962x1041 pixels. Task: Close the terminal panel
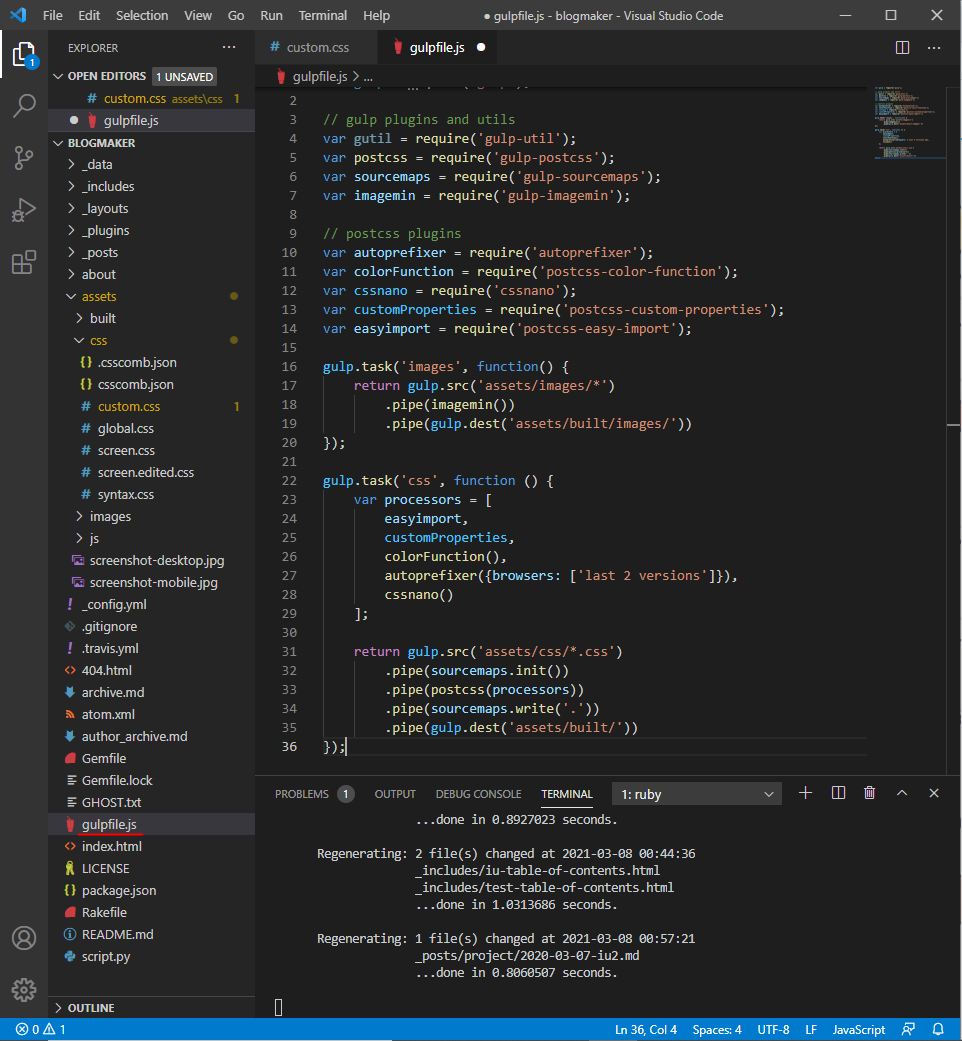point(933,793)
